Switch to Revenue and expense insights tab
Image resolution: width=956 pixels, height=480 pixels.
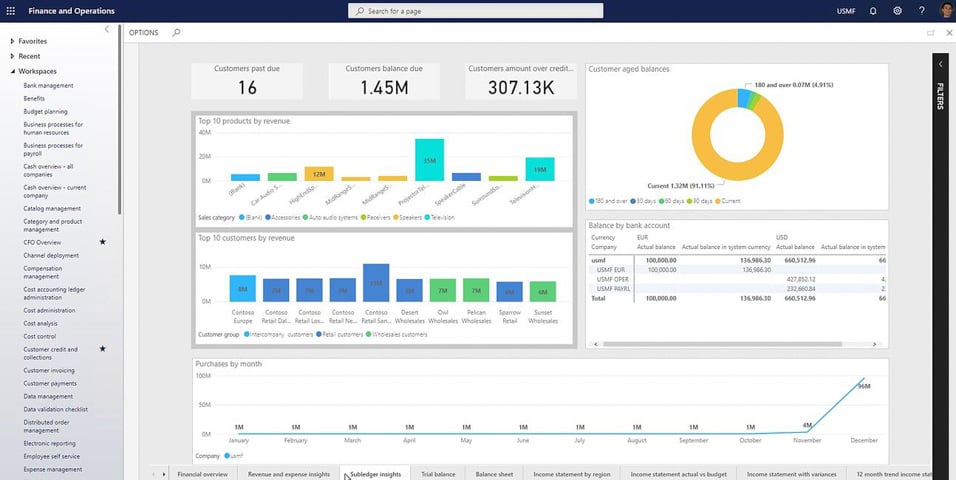pos(288,474)
